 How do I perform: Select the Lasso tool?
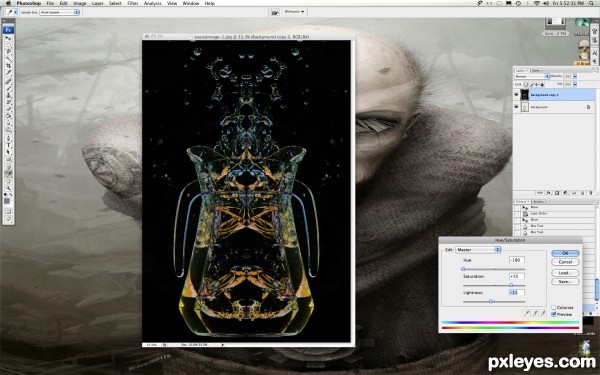(8, 52)
